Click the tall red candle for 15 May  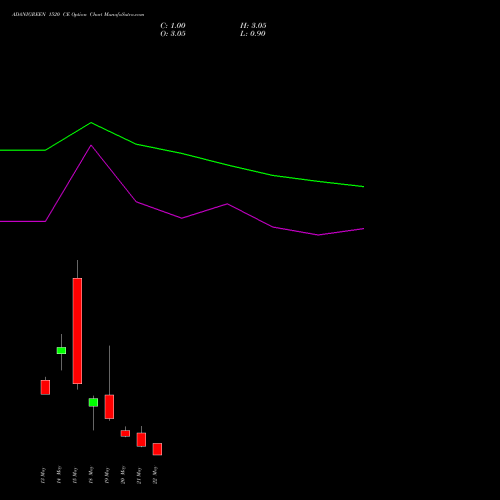pos(77,331)
